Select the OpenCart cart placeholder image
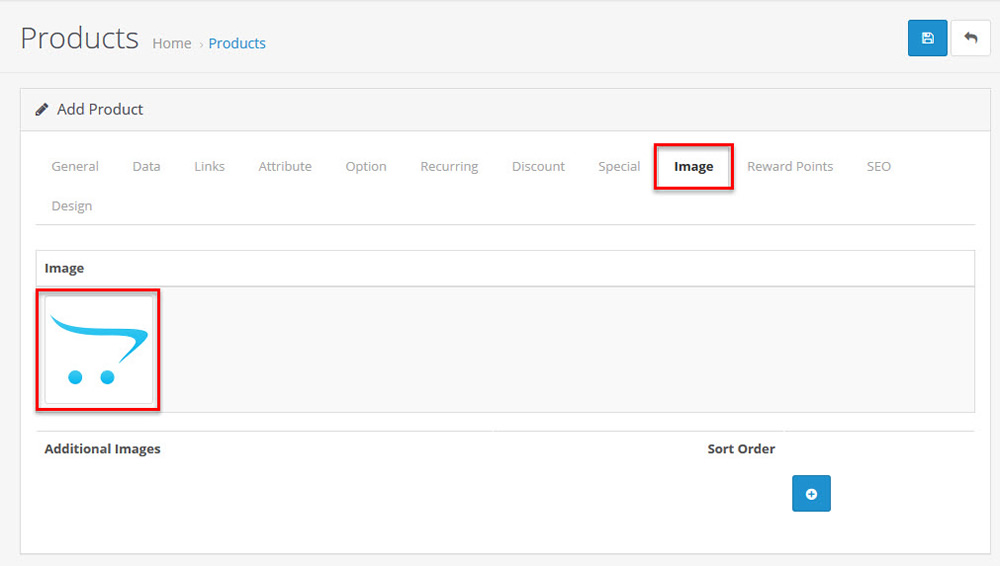1000x566 pixels. [98, 349]
